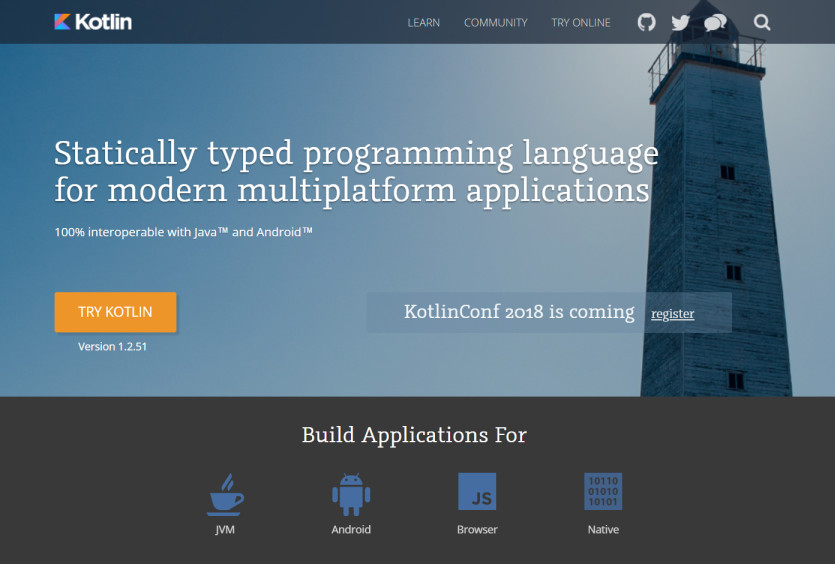This screenshot has height=564, width=835.
Task: Open the TRY ONLINE menu item
Action: point(581,23)
